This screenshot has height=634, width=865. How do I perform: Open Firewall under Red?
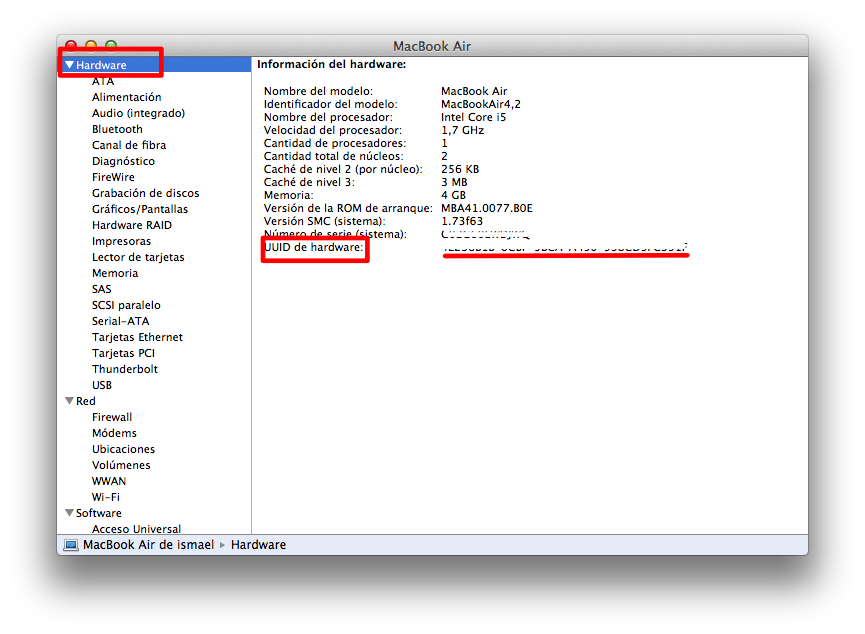[x=112, y=417]
